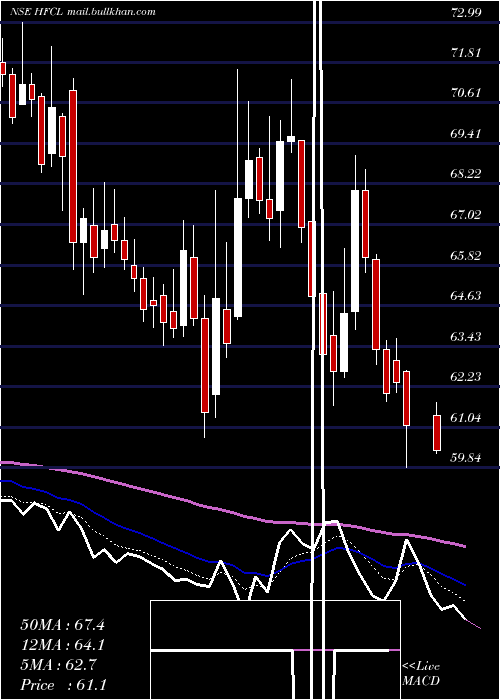This screenshot has width=500, height=700.
Task: Select the last red candlestick near 61.04
Action: 437,432
